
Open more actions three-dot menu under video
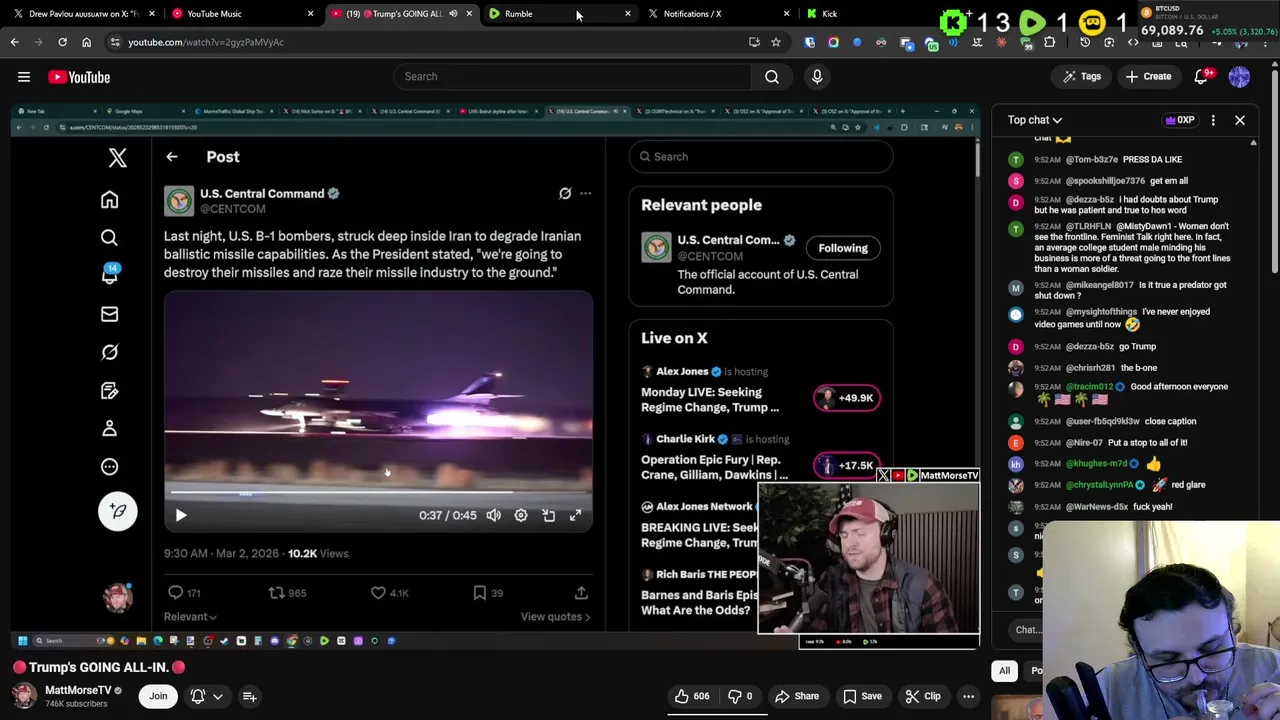[x=968, y=696]
